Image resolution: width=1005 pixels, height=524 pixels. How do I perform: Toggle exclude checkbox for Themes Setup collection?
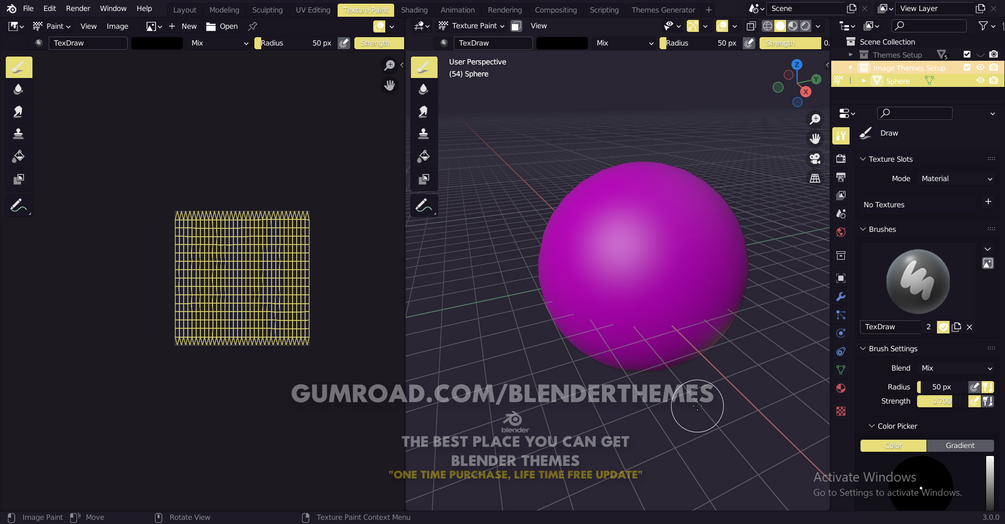[x=967, y=54]
